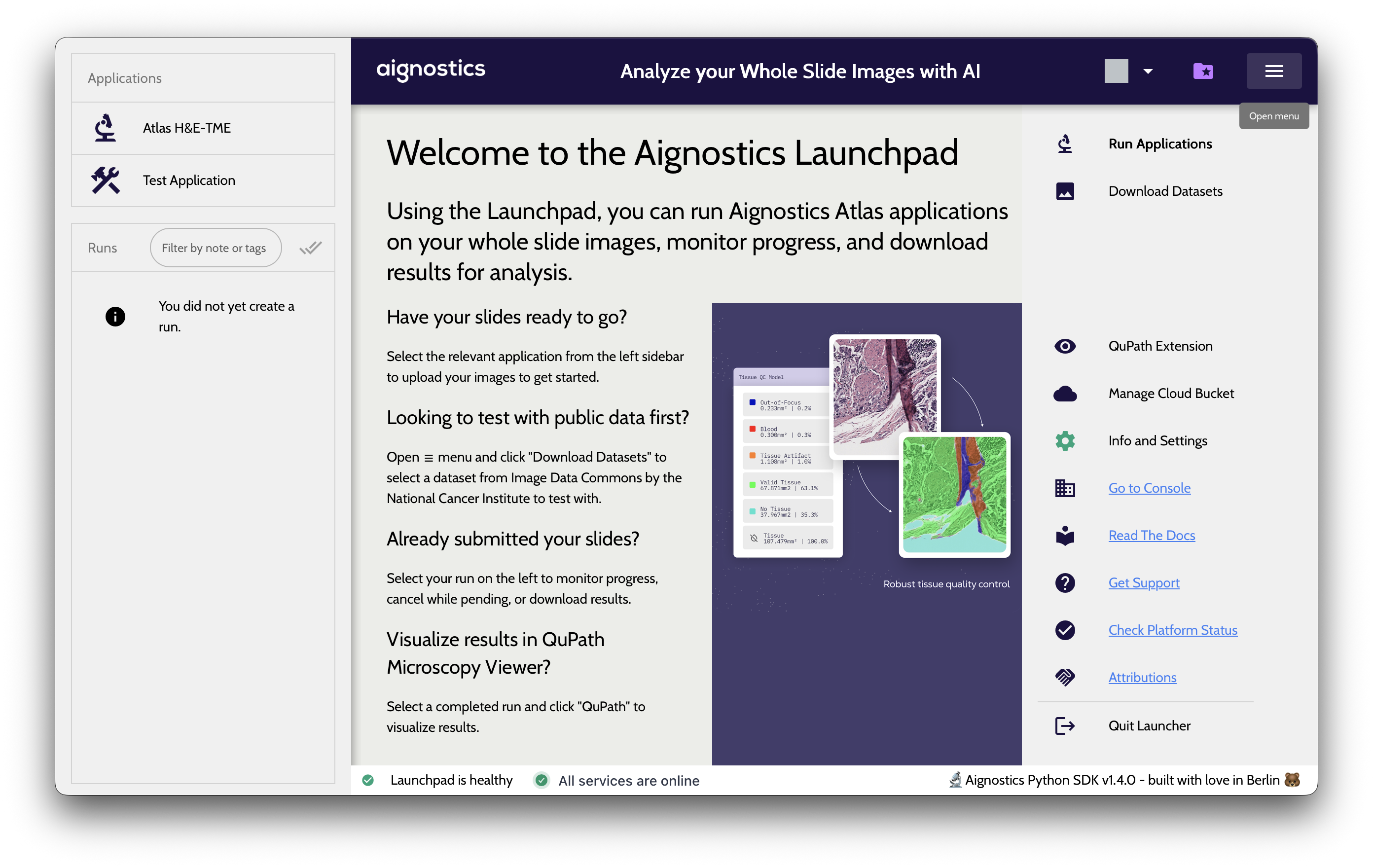
Task: Click the Runs panel label
Action: tap(102, 248)
